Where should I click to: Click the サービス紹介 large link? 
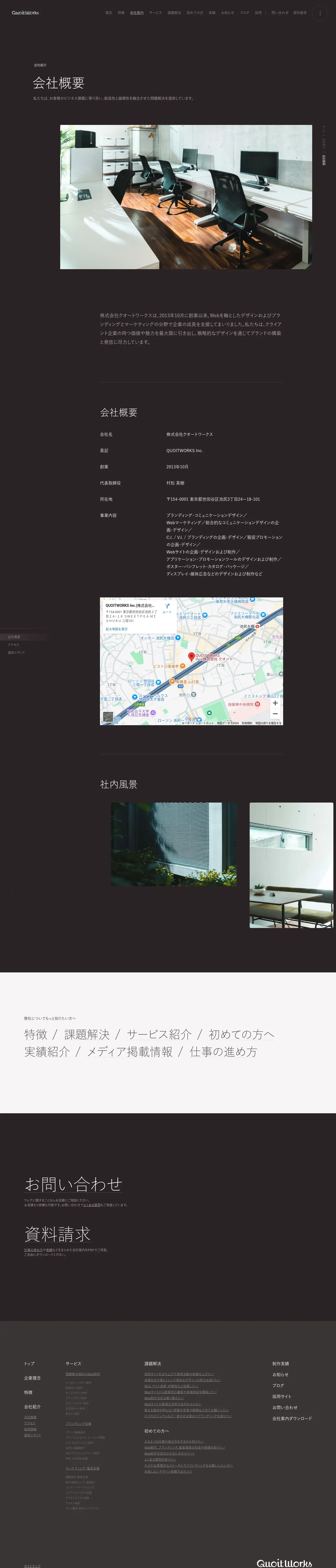[159, 1034]
